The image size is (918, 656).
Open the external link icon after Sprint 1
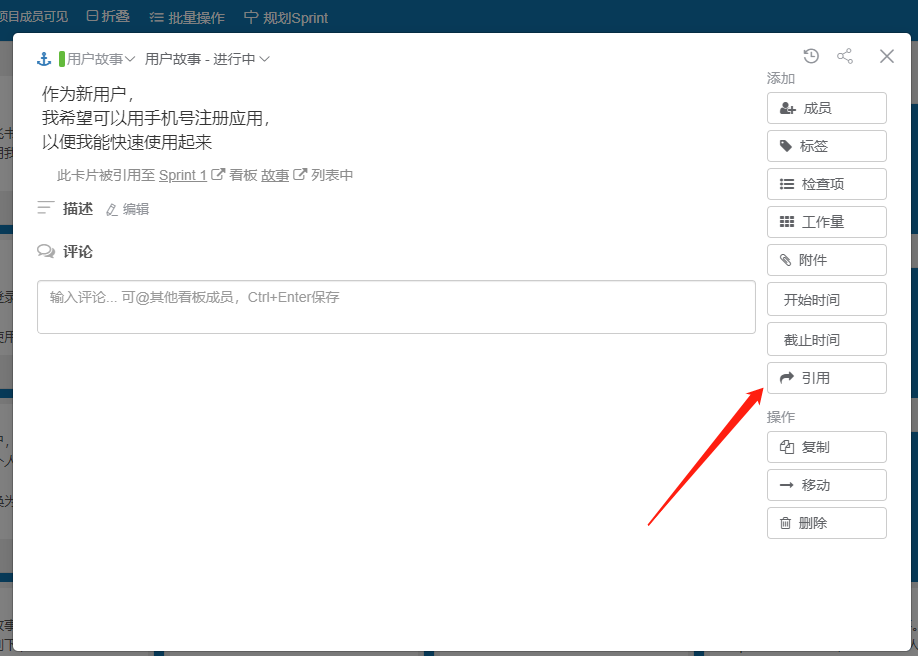pyautogui.click(x=218, y=175)
